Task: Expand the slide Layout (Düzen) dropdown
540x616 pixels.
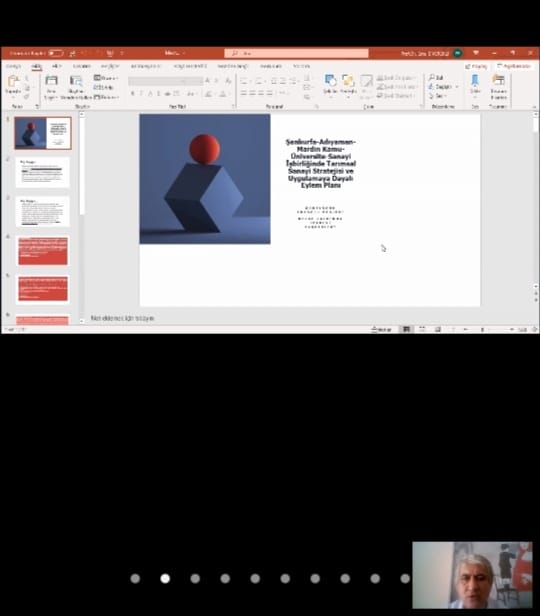Action: 105,78
